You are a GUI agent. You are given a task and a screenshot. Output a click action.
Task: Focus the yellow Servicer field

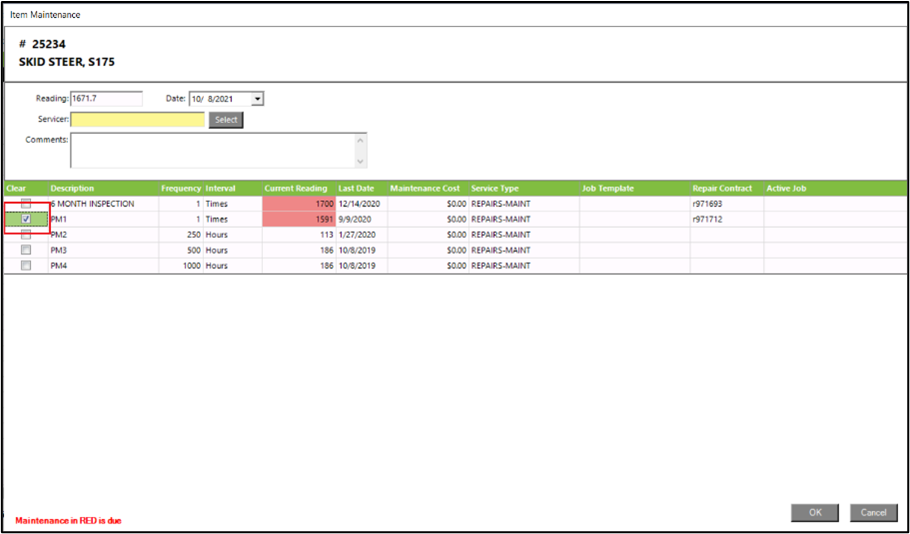click(137, 120)
